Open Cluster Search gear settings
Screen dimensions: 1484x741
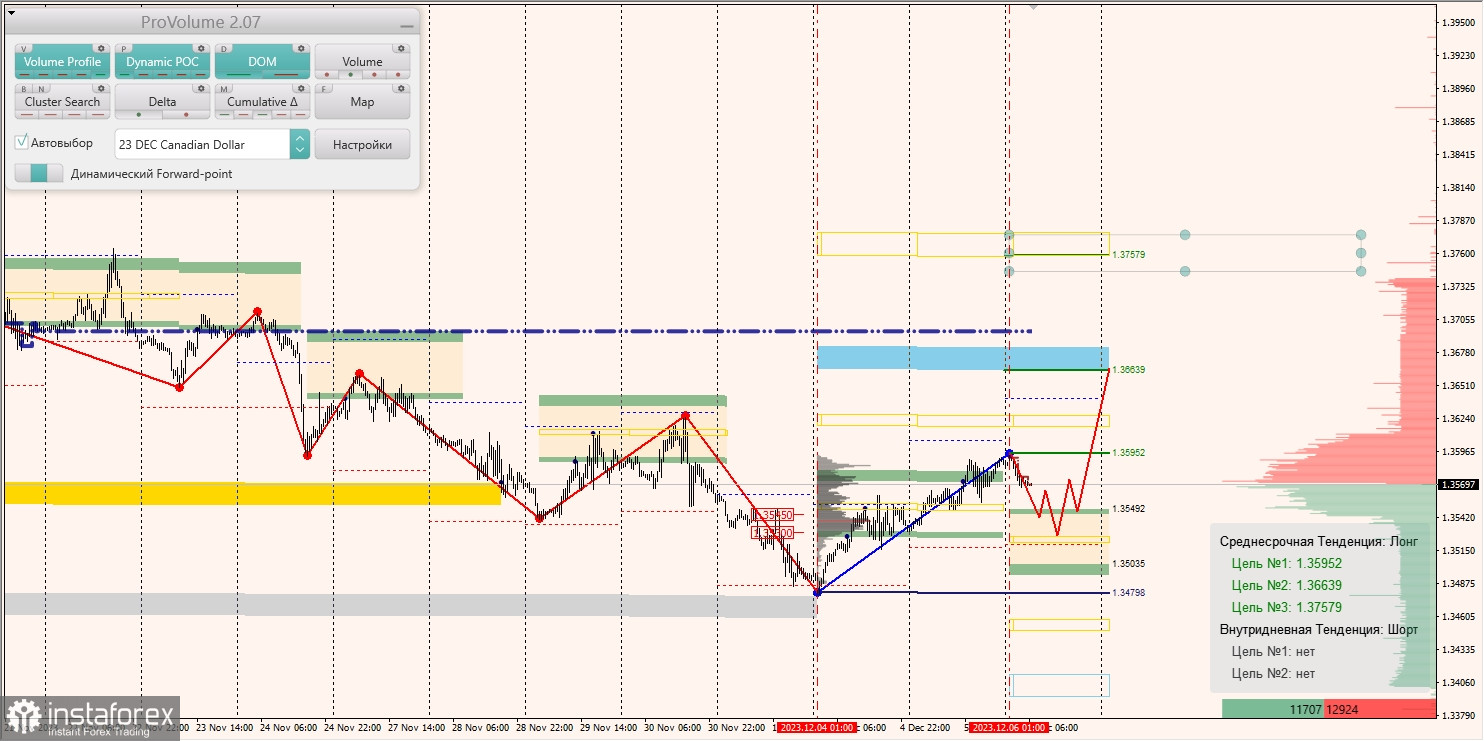point(101,88)
